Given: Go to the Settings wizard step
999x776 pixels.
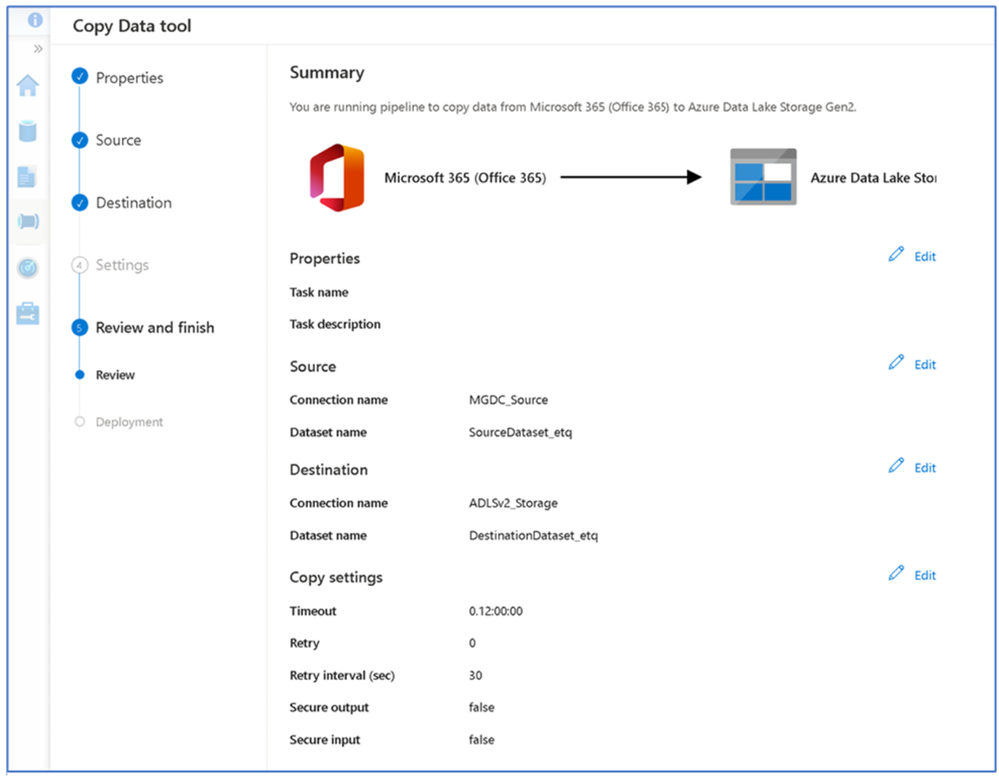Looking at the screenshot, I should tap(122, 265).
